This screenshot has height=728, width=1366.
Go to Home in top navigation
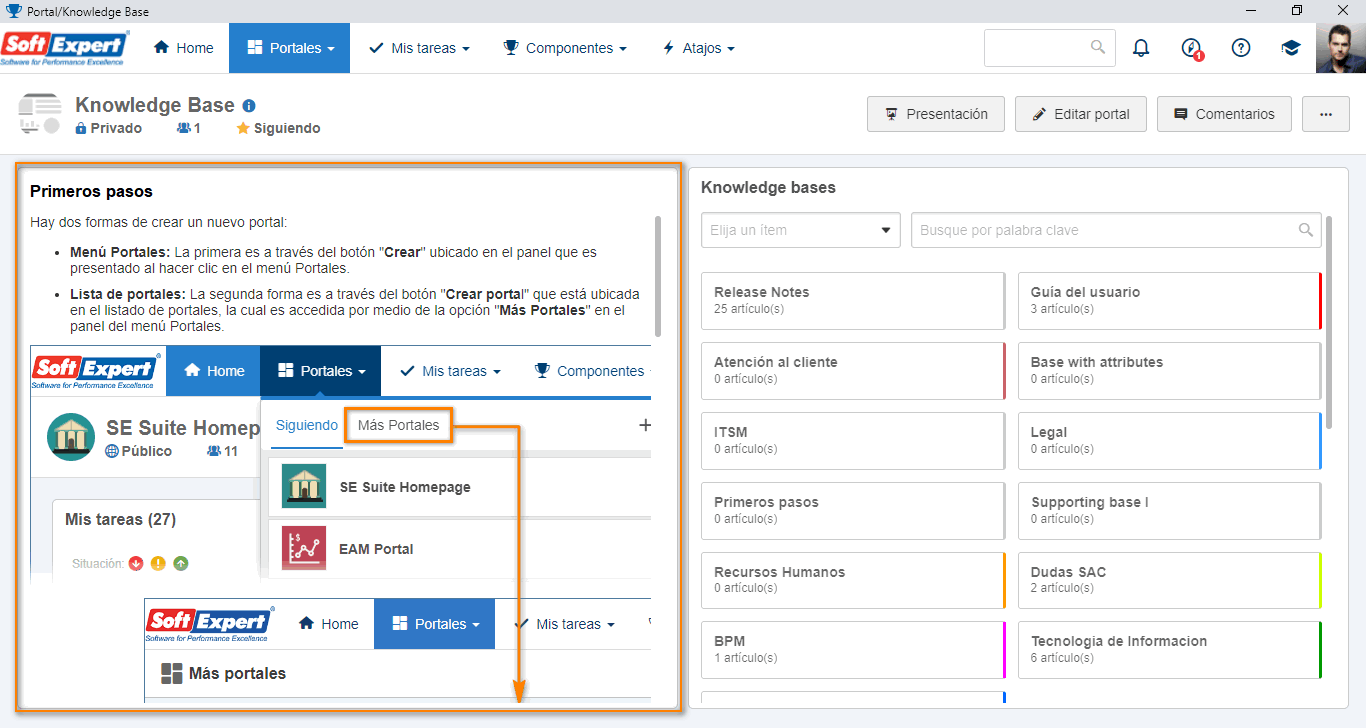184,48
